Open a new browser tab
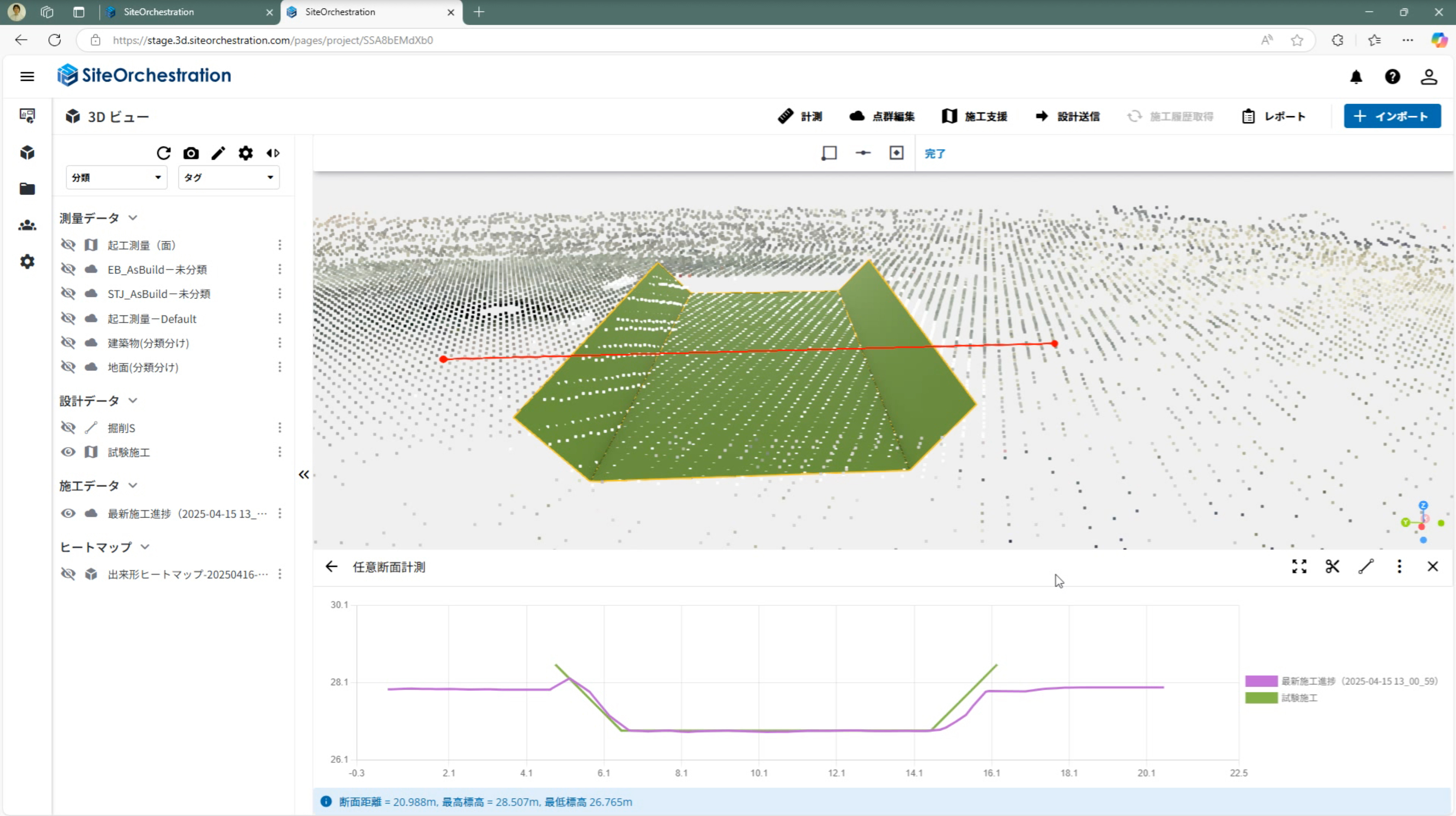This screenshot has height=816, width=1456. pyautogui.click(x=479, y=12)
